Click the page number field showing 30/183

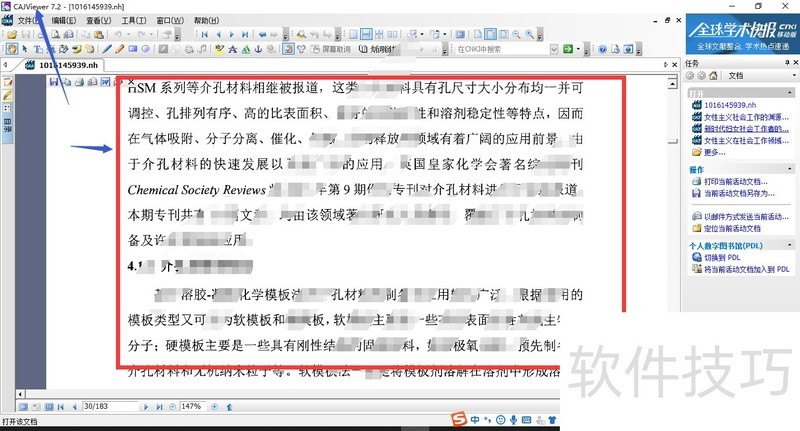coord(110,407)
